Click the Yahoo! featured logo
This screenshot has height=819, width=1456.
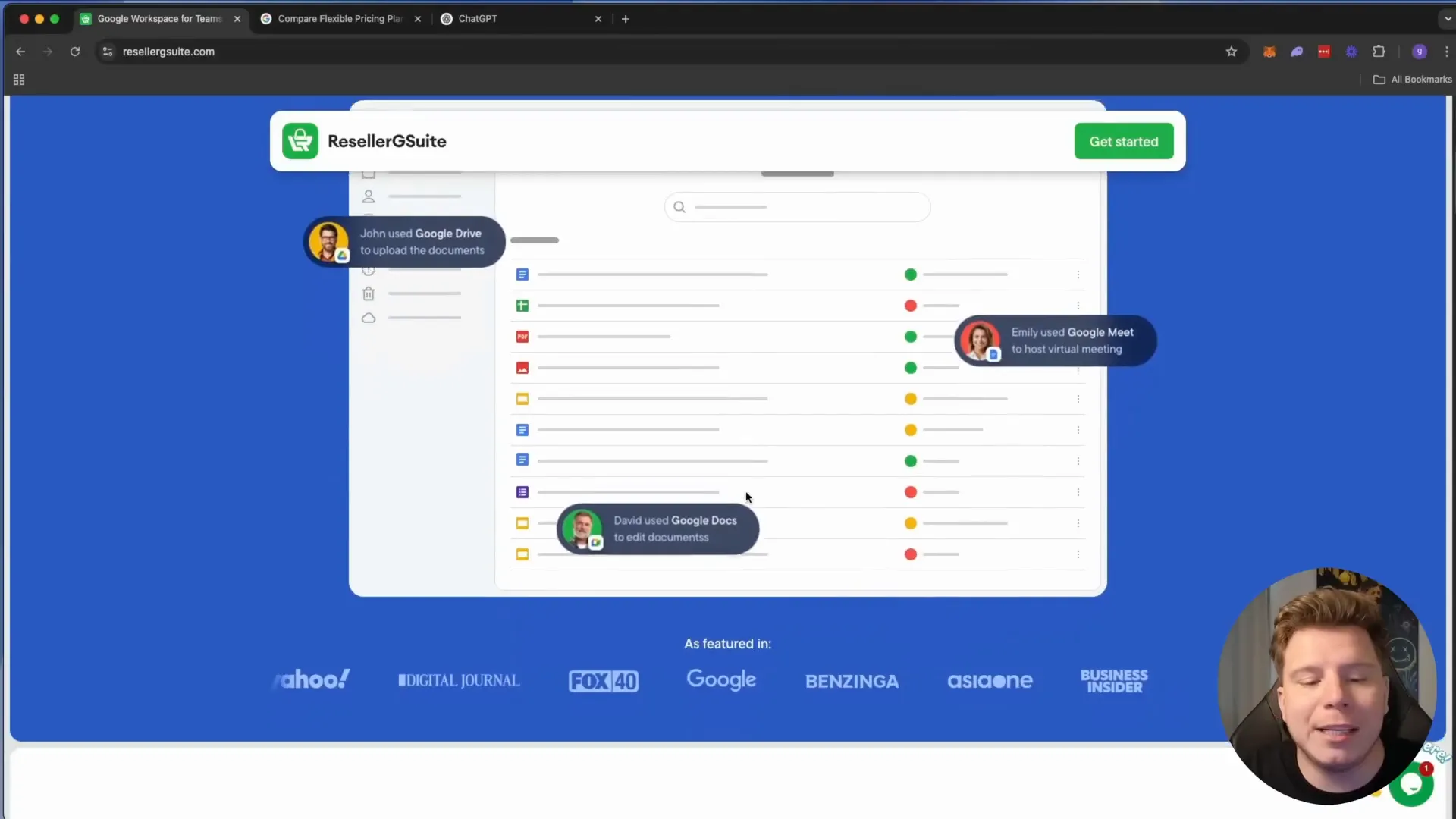click(x=312, y=679)
